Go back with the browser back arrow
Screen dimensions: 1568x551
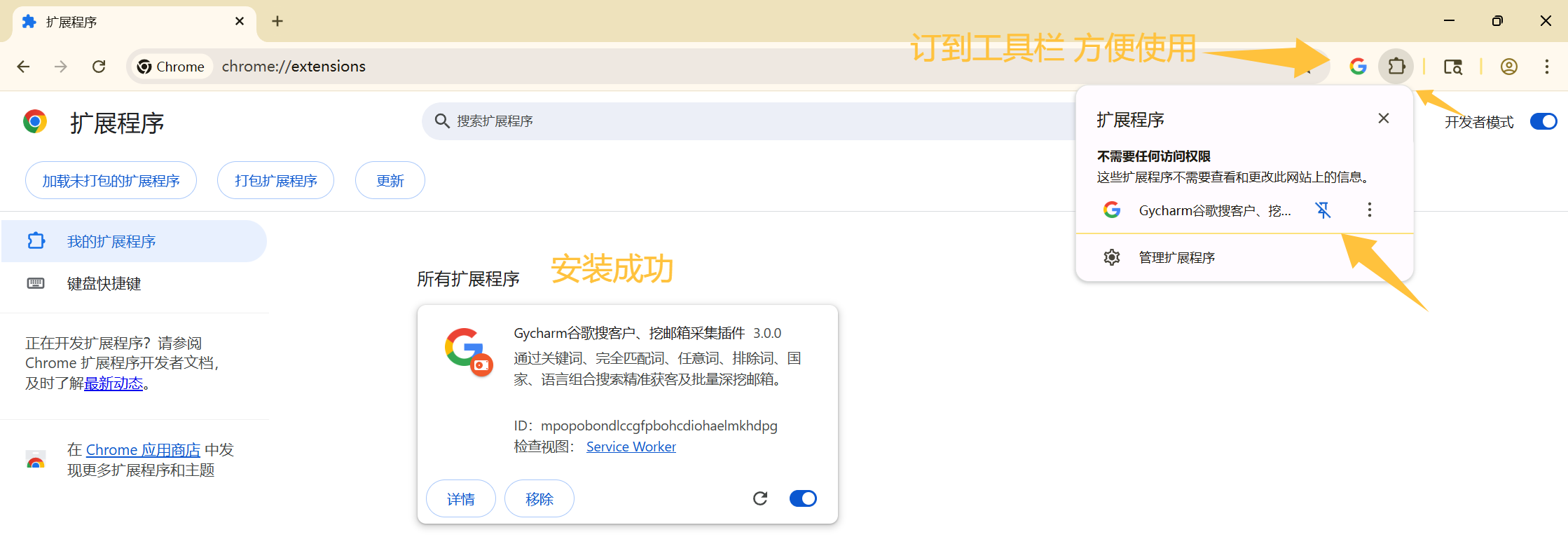tap(23, 67)
